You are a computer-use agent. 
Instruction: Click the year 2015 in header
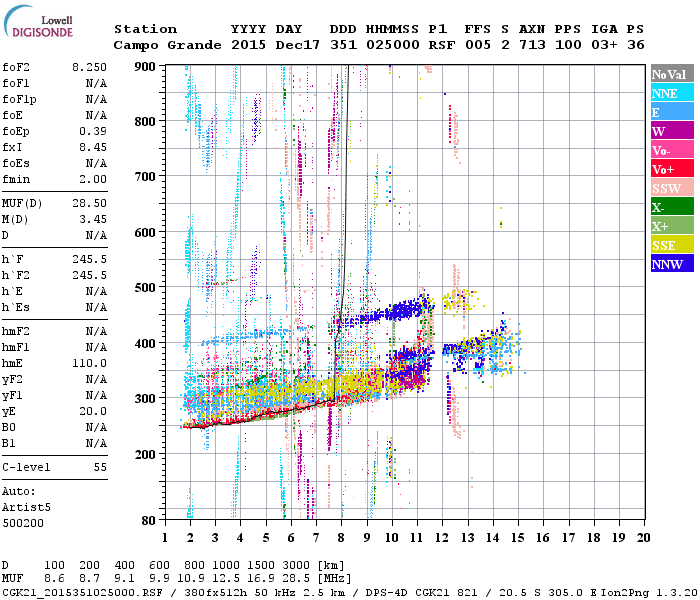coord(248,45)
